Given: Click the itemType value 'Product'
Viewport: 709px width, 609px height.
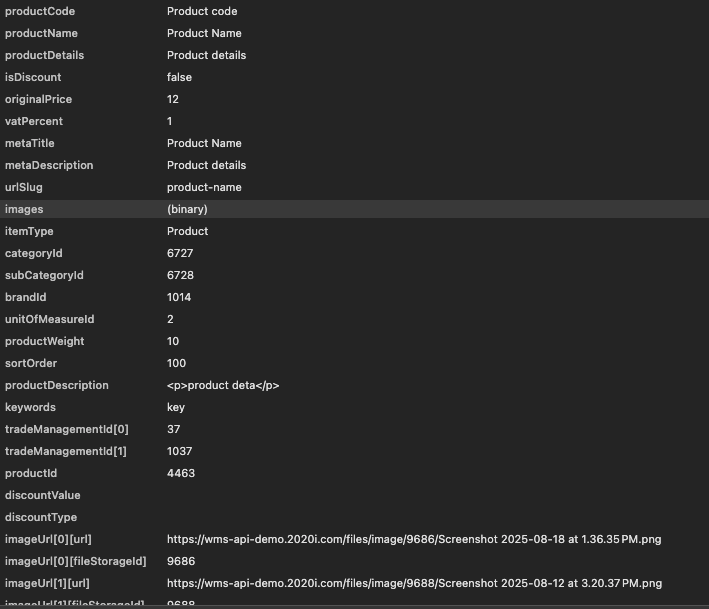Looking at the screenshot, I should 188,231.
